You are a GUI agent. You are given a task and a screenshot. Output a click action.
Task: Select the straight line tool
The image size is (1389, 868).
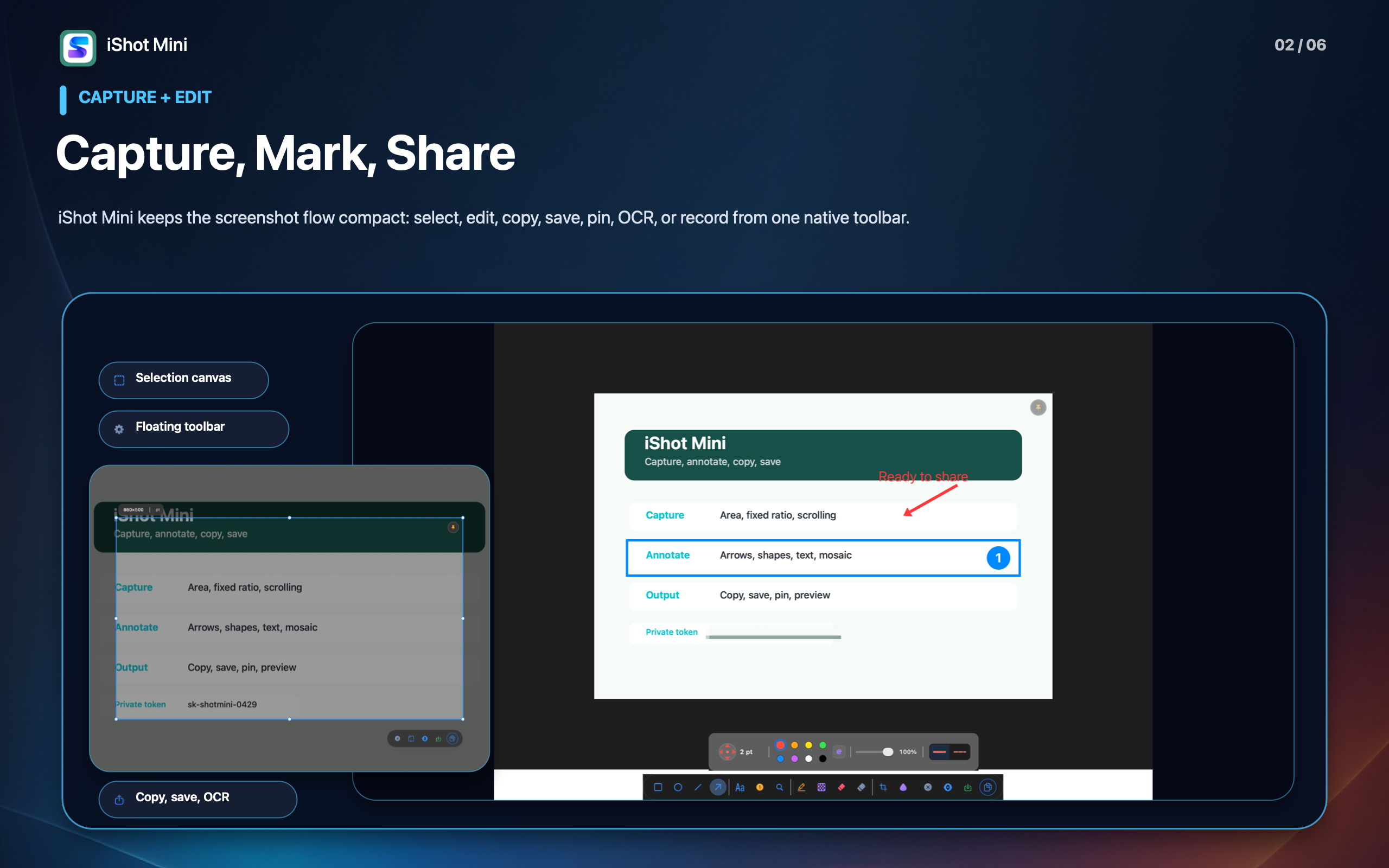[698, 787]
